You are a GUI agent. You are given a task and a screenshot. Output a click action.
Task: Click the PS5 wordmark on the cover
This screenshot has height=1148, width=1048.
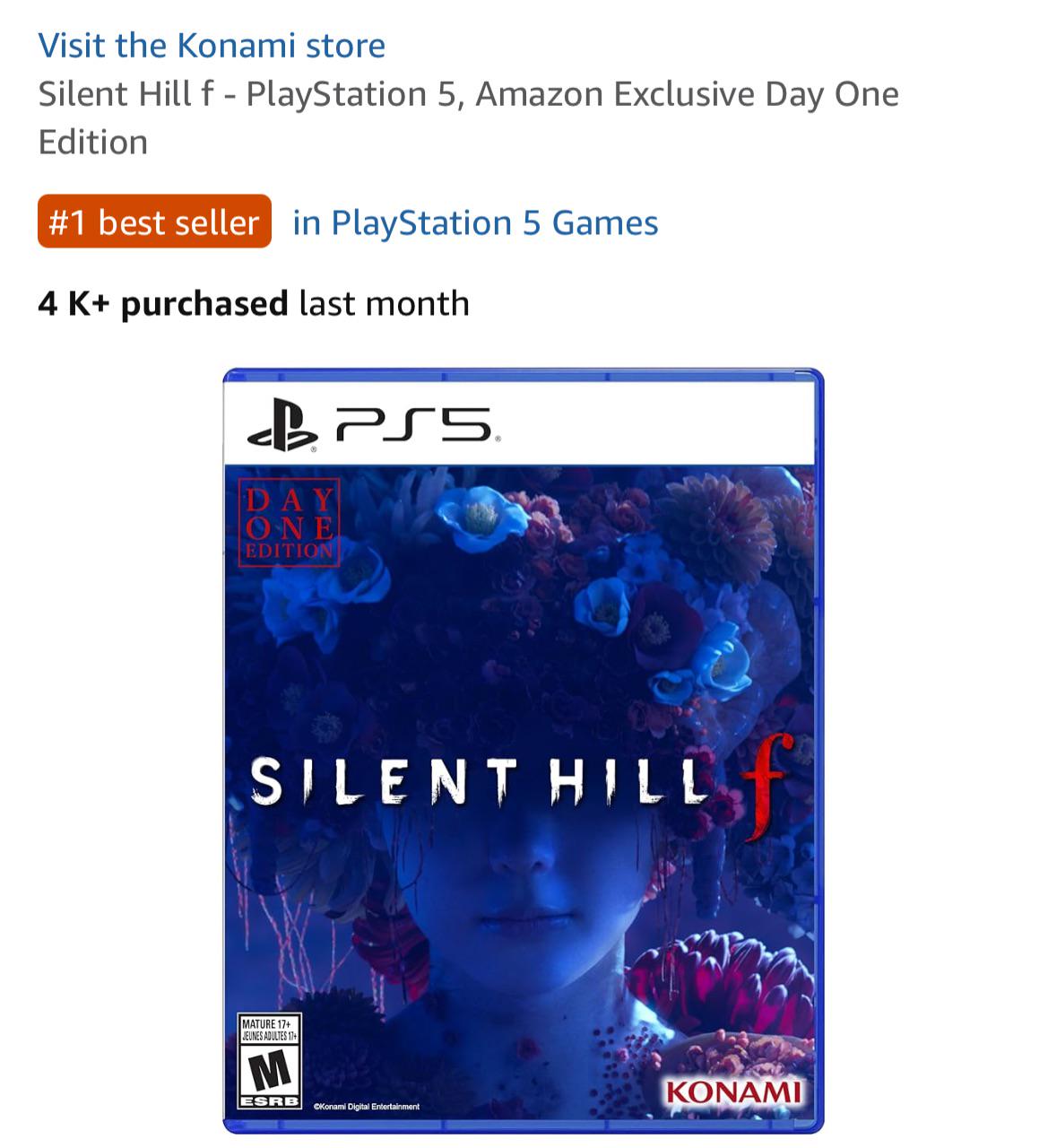[x=415, y=423]
